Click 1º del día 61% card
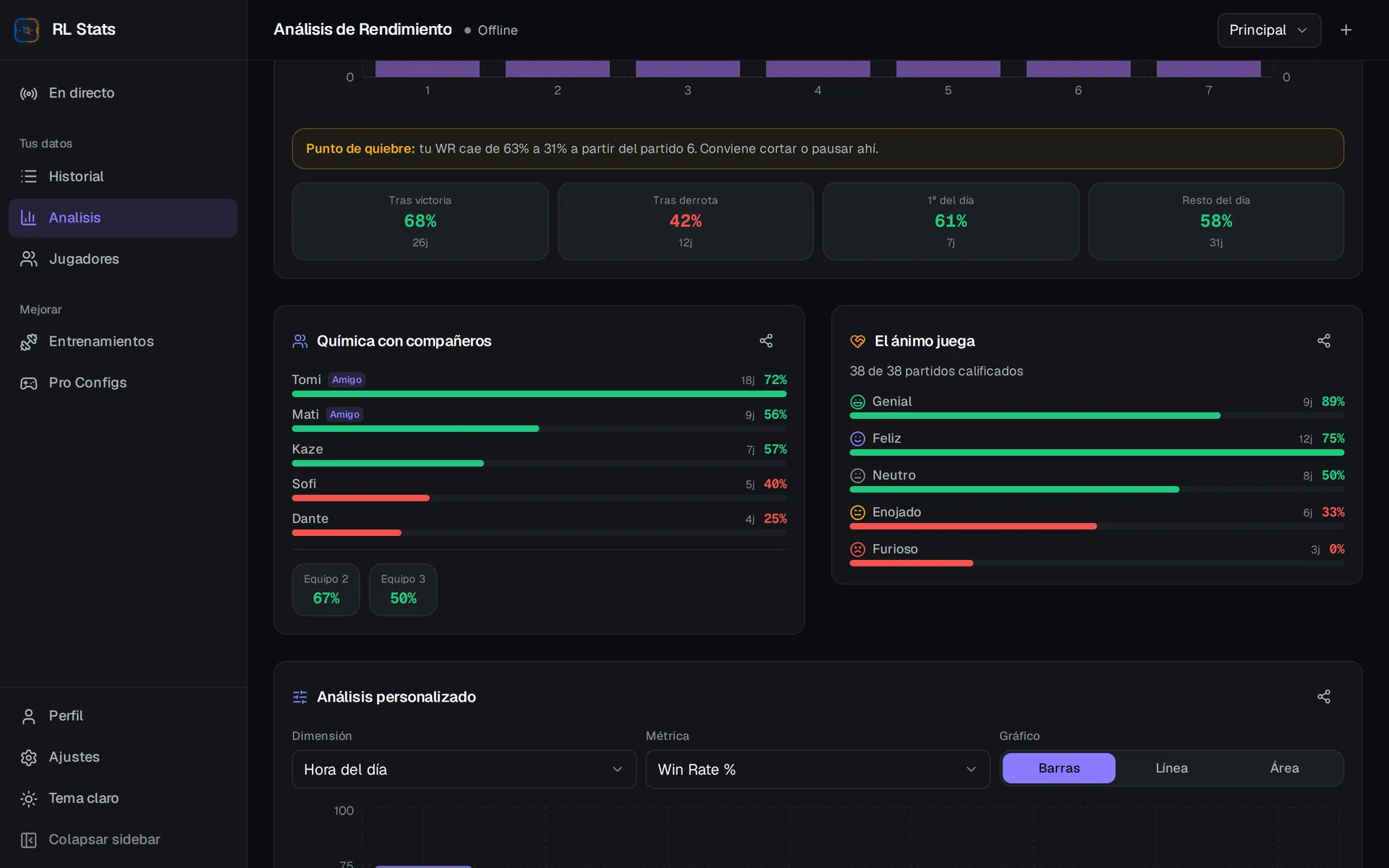 951,221
